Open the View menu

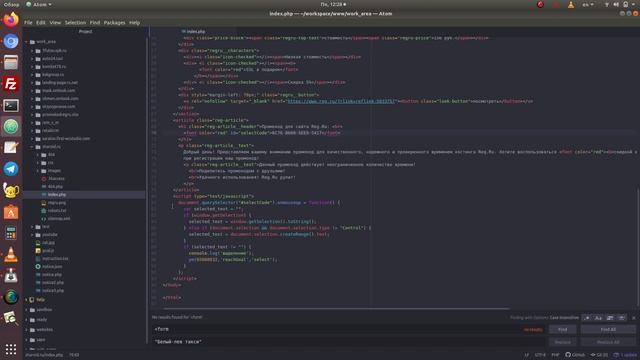click(x=55, y=22)
